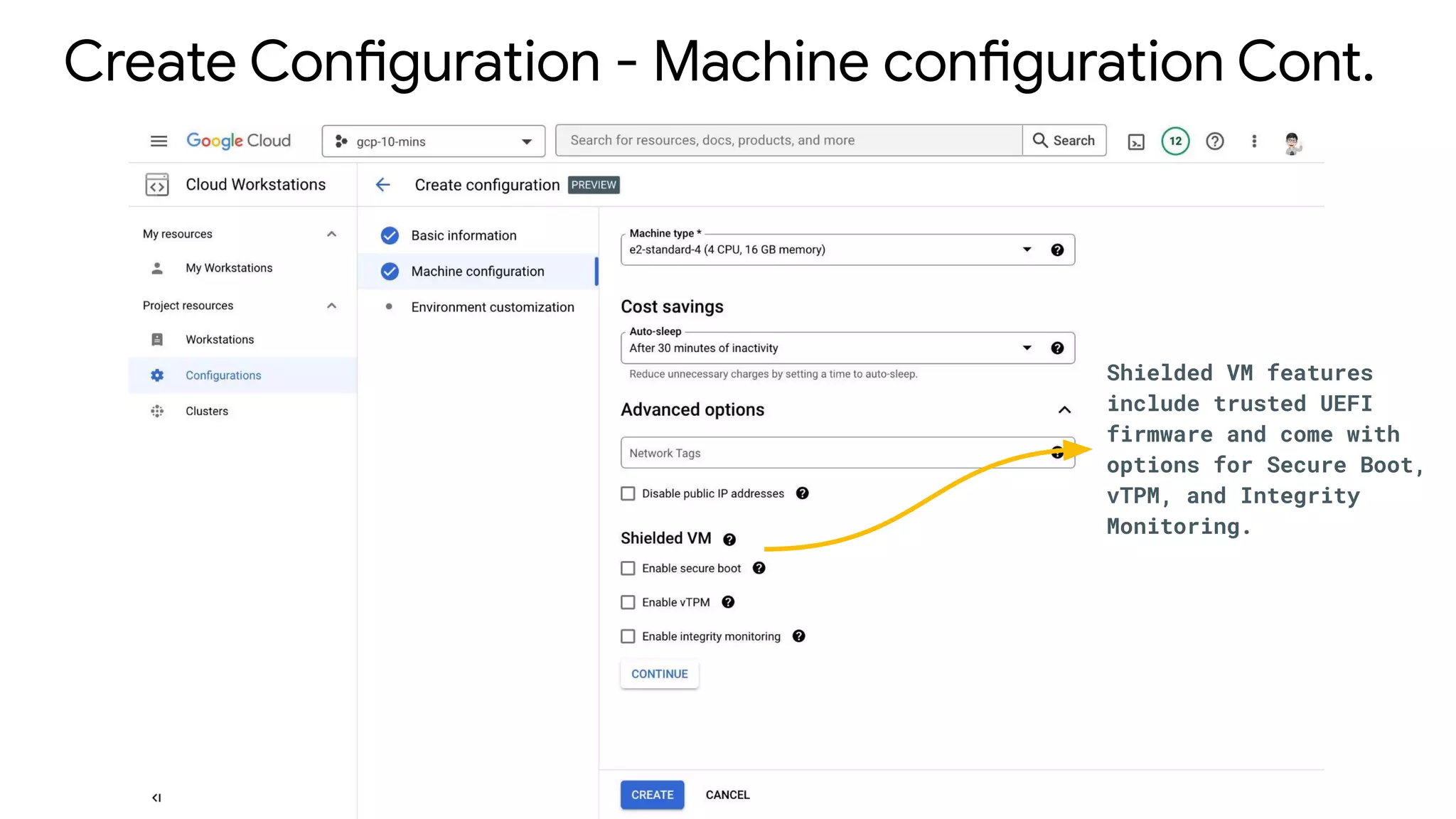This screenshot has width=1456, height=819.
Task: Collapse the sidebar using bottom-left arrow
Action: tap(156, 798)
